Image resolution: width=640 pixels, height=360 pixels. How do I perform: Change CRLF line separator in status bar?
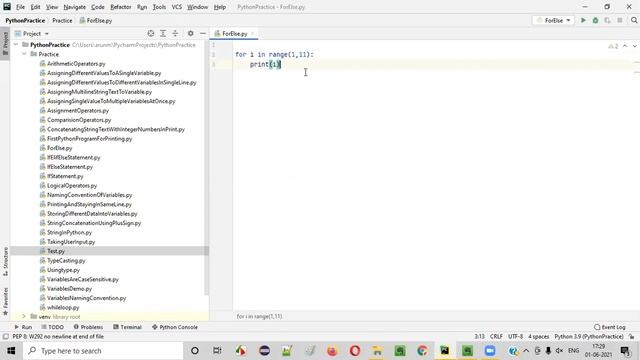(x=496, y=337)
